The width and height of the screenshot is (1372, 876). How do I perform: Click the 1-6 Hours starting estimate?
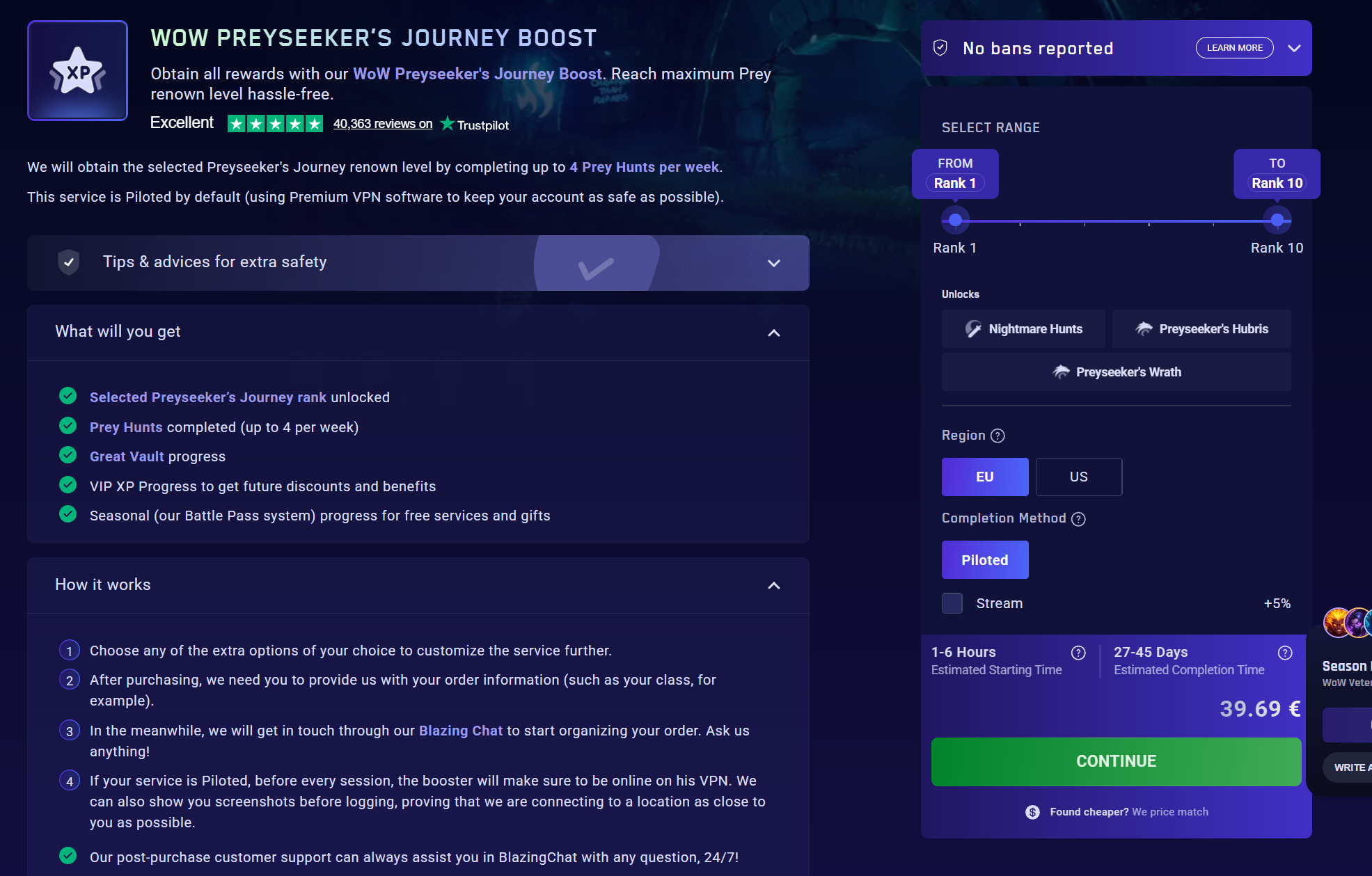(963, 652)
